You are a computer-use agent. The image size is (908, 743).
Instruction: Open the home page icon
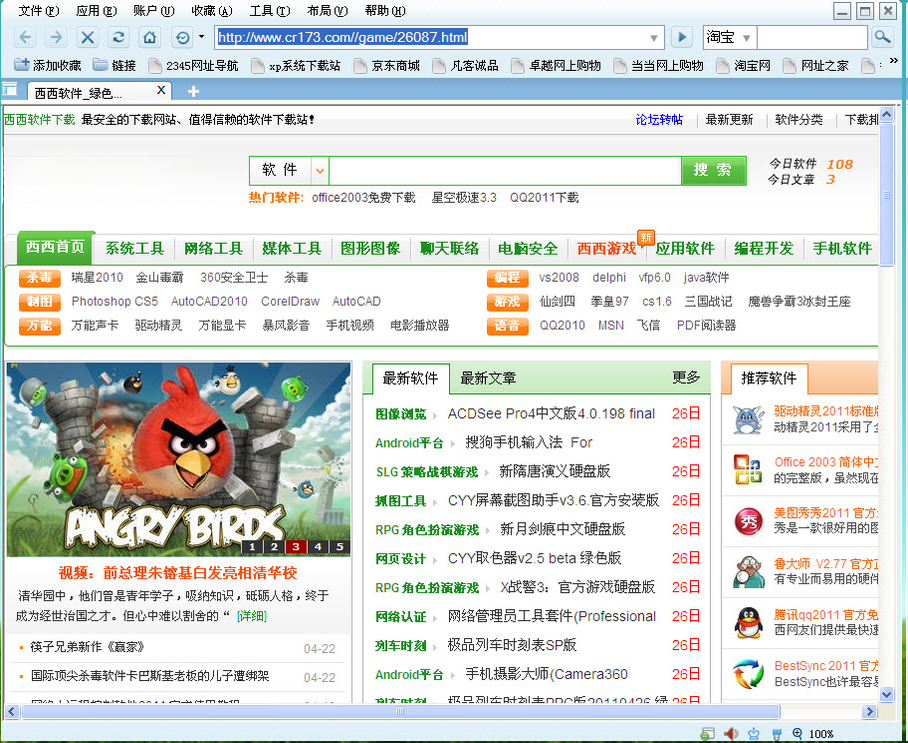[150, 38]
